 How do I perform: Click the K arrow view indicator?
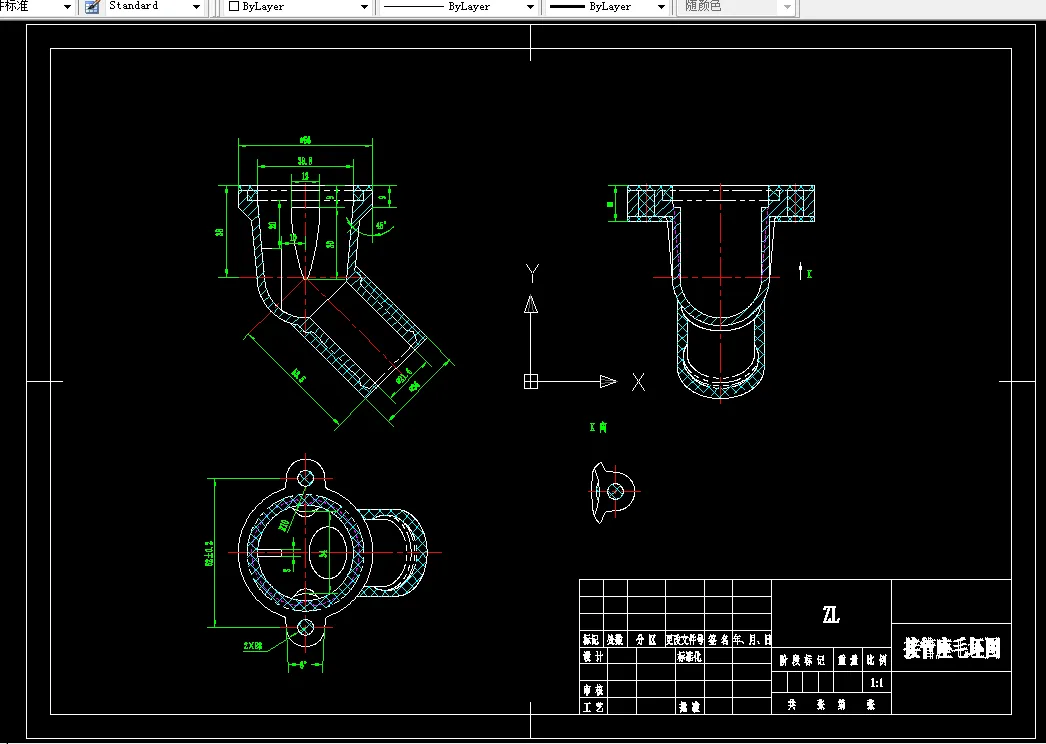tap(805, 272)
